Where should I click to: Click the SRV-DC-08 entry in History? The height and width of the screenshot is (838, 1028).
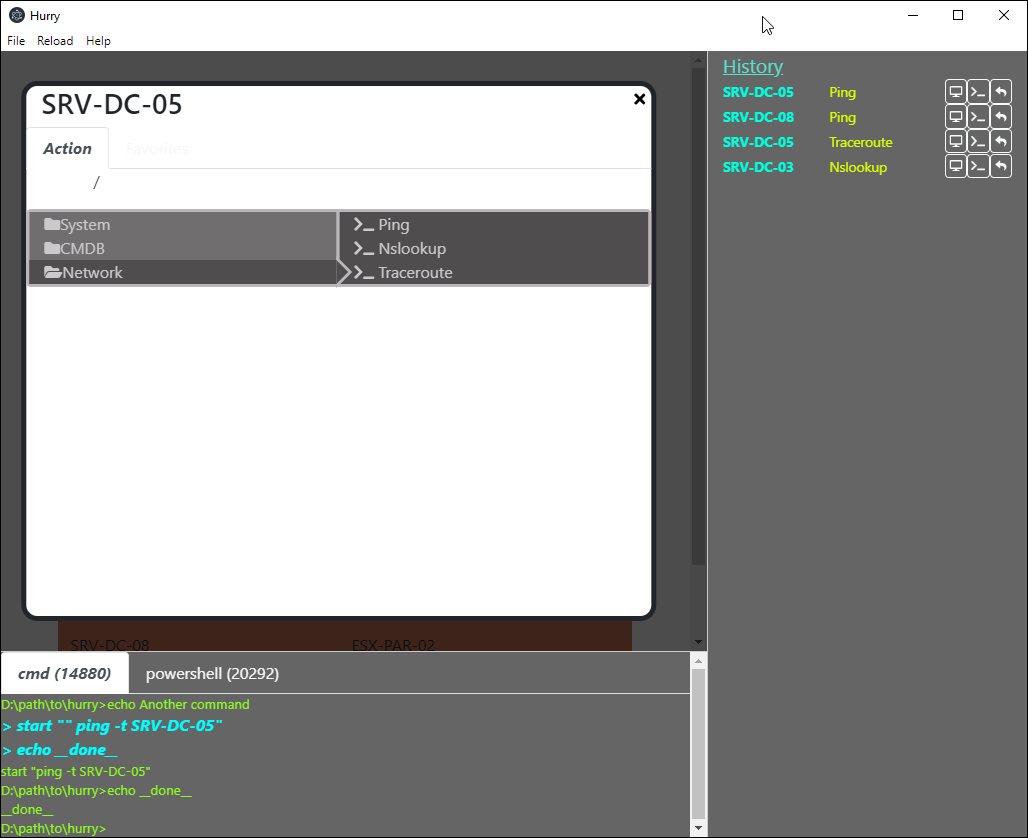tap(756, 116)
